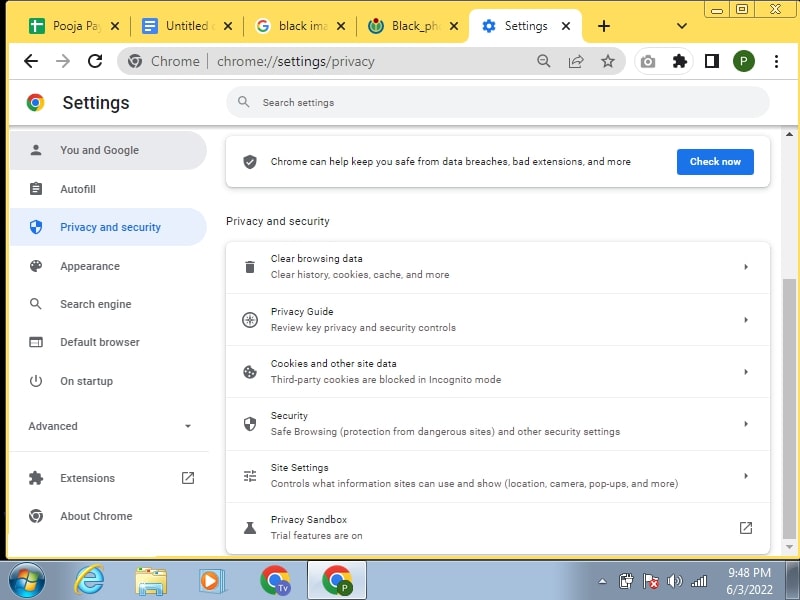Click the Check now safety button

coord(715,161)
